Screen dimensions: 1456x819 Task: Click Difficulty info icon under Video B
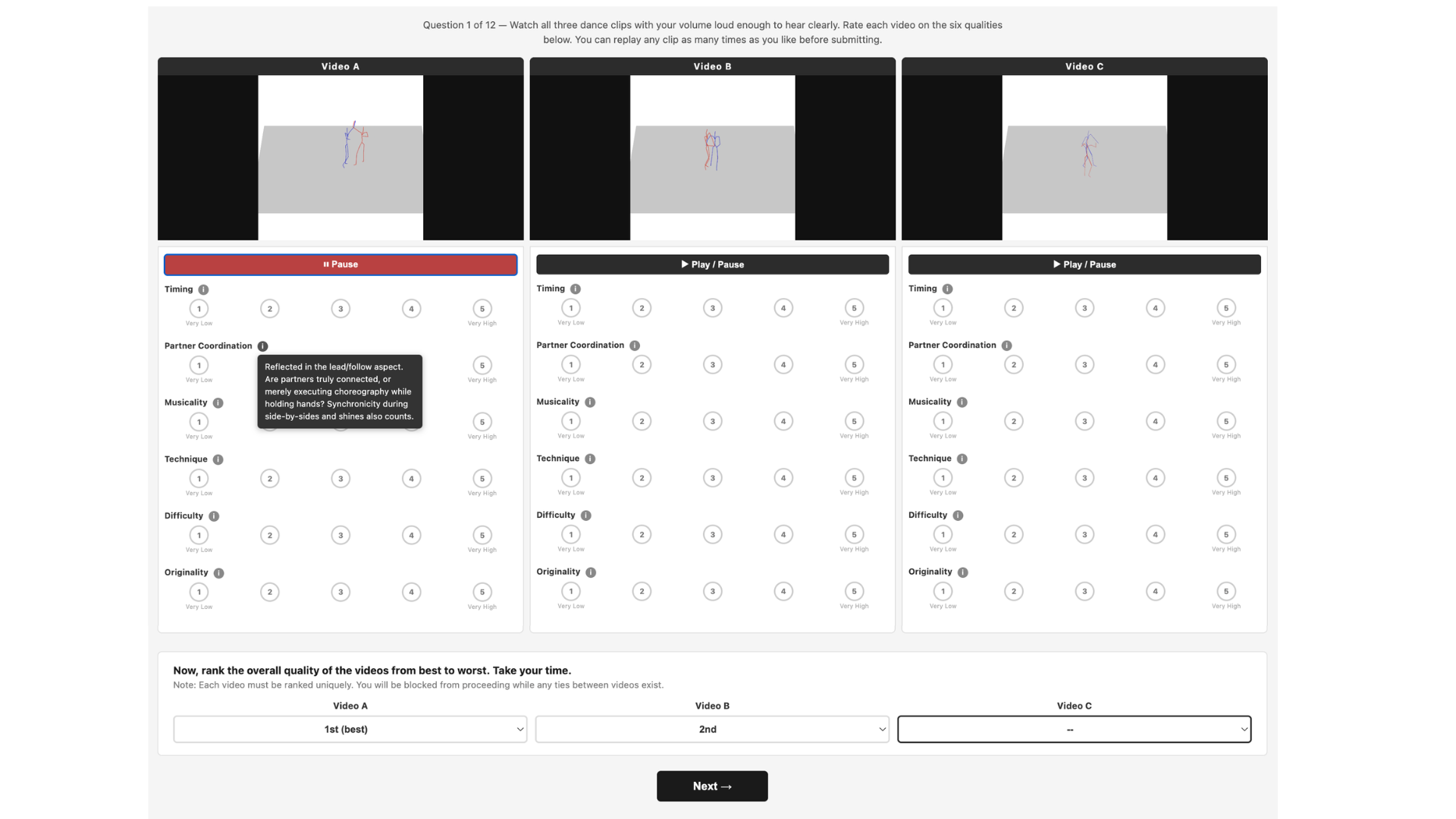coord(586,516)
